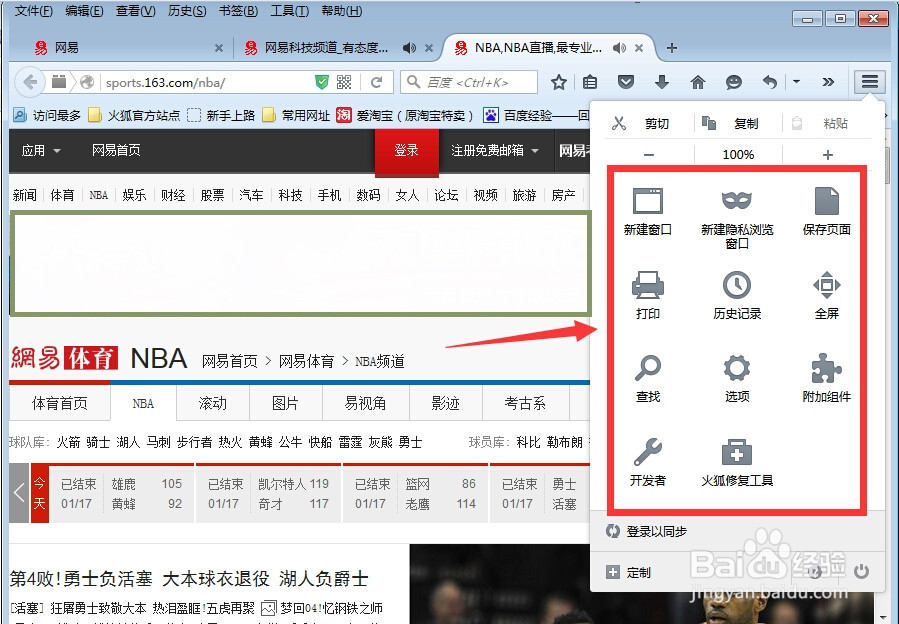
Task: Zoom in with the plus button
Action: tap(827, 155)
